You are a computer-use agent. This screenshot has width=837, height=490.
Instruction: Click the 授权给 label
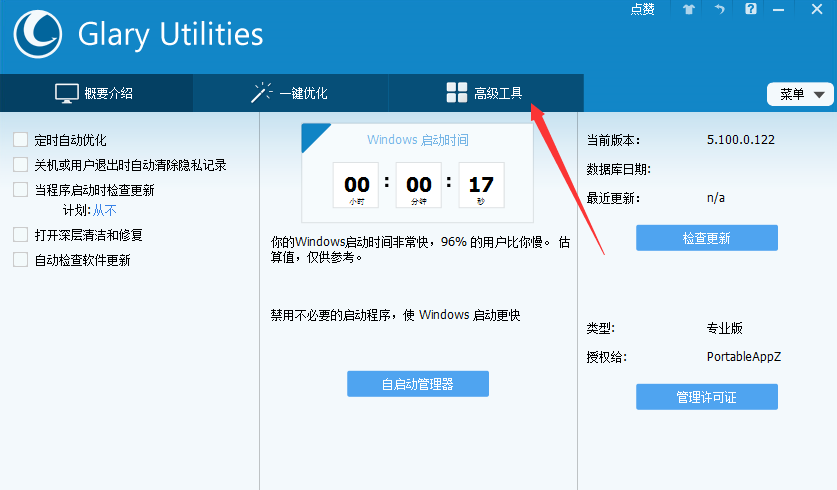click(606, 357)
